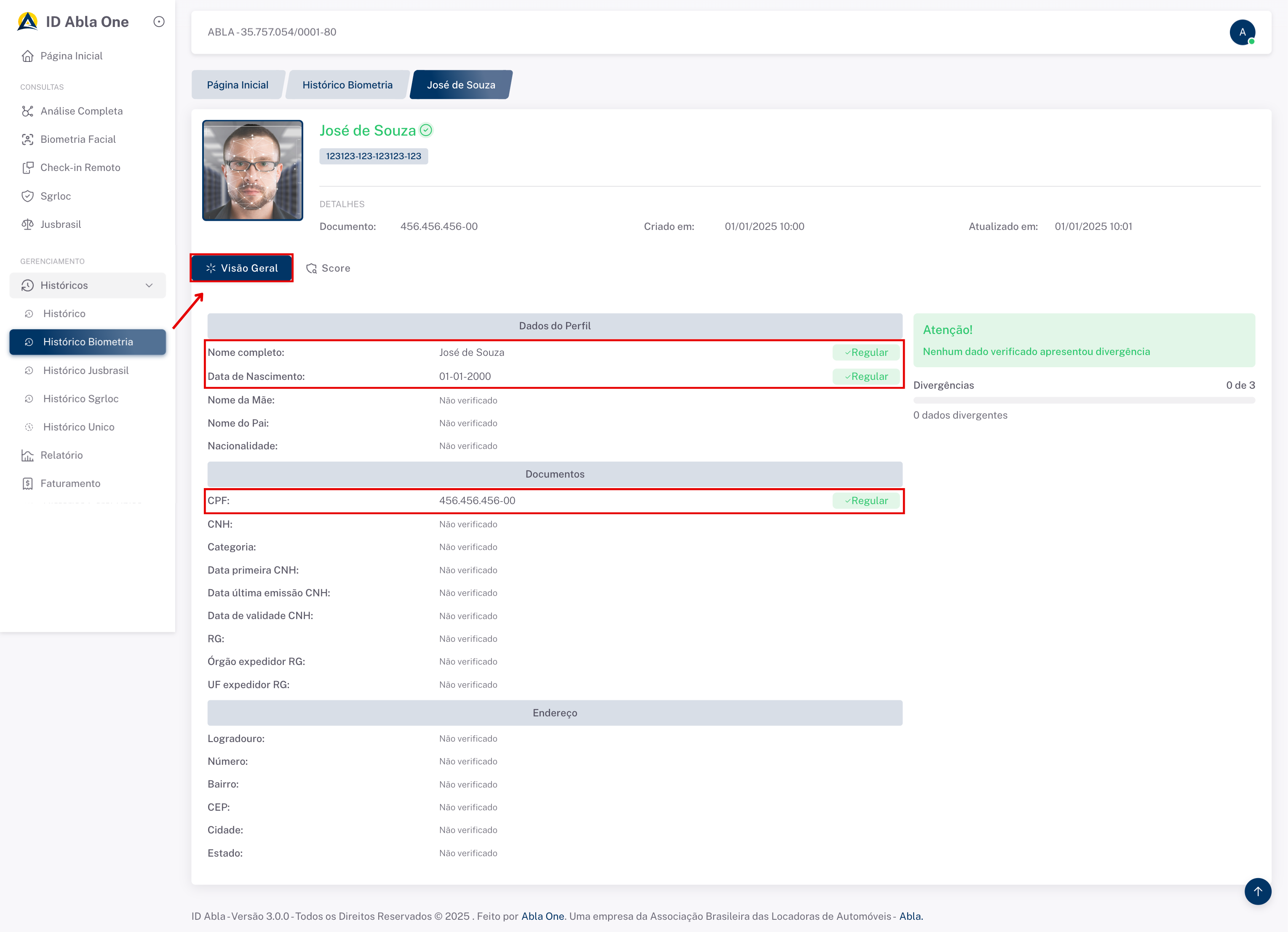Switch to the Histórico Biometria tab

point(347,85)
